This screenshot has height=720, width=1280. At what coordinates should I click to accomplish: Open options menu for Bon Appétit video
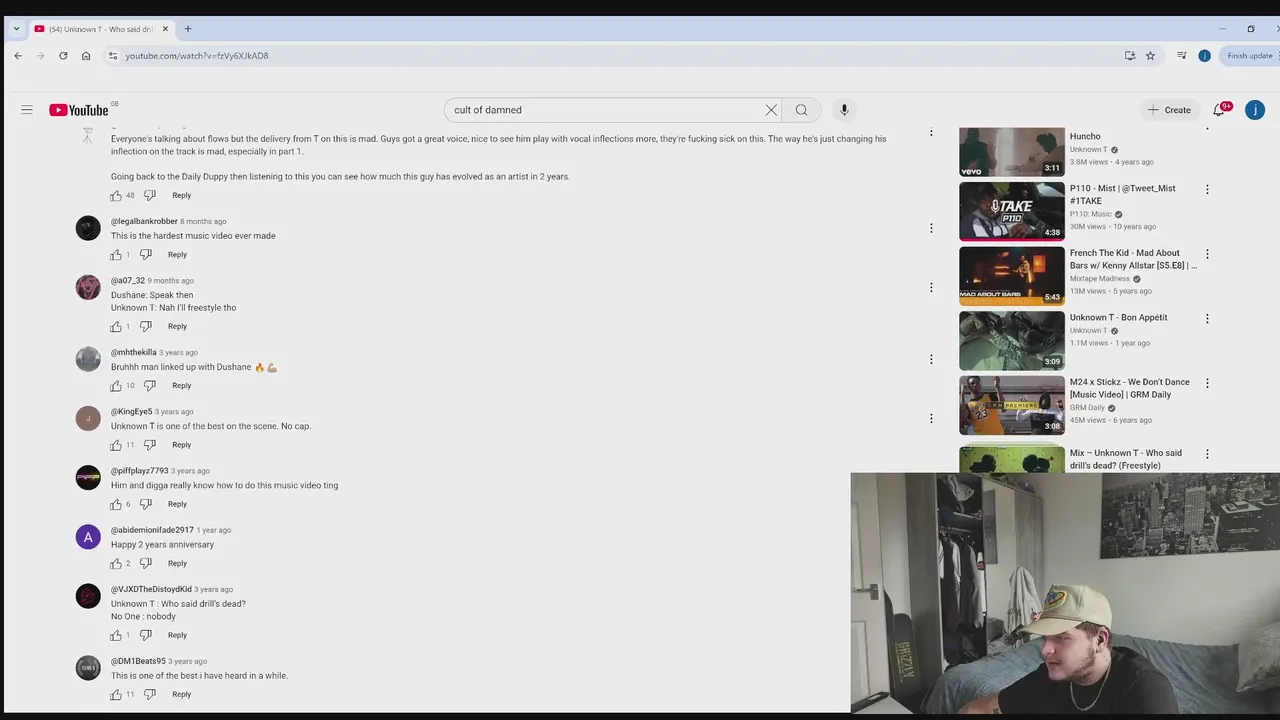(1207, 318)
